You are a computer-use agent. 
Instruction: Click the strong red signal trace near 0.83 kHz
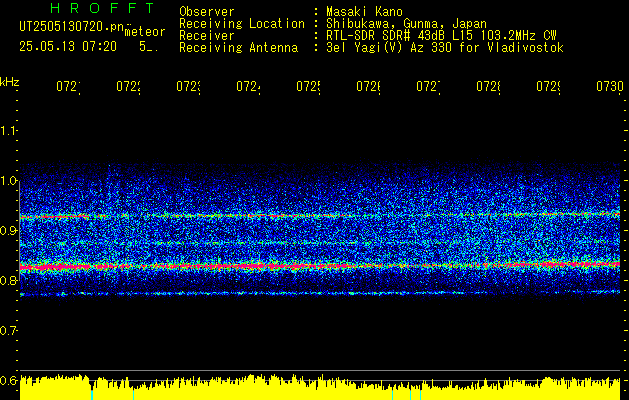[320, 266]
